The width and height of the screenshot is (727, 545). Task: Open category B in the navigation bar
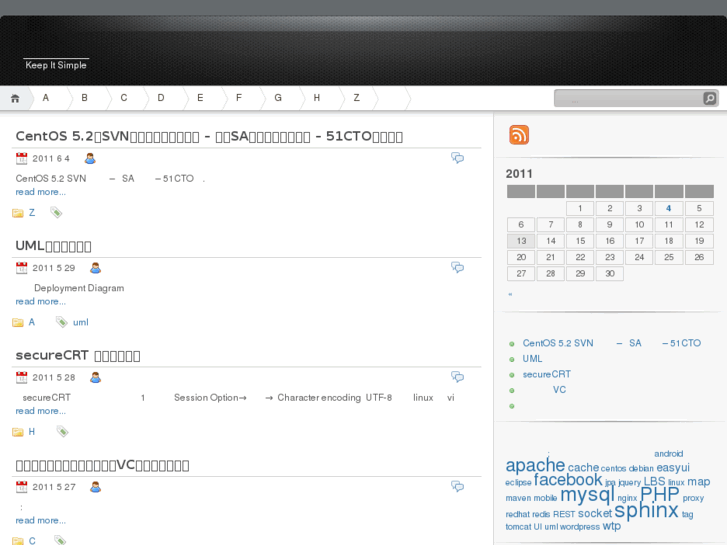(84, 98)
